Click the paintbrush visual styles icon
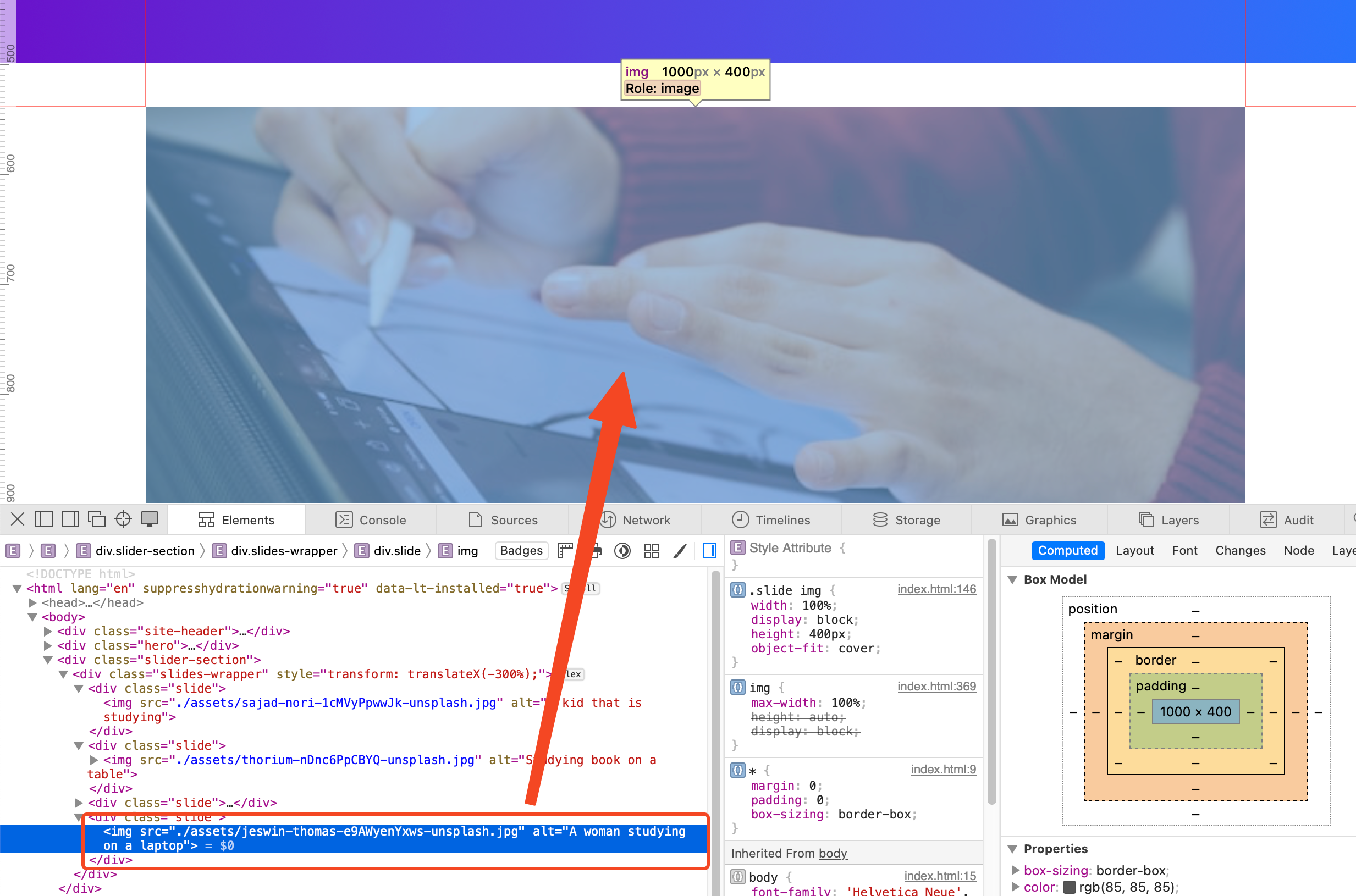Screen dimensions: 1356x896 [x=679, y=550]
